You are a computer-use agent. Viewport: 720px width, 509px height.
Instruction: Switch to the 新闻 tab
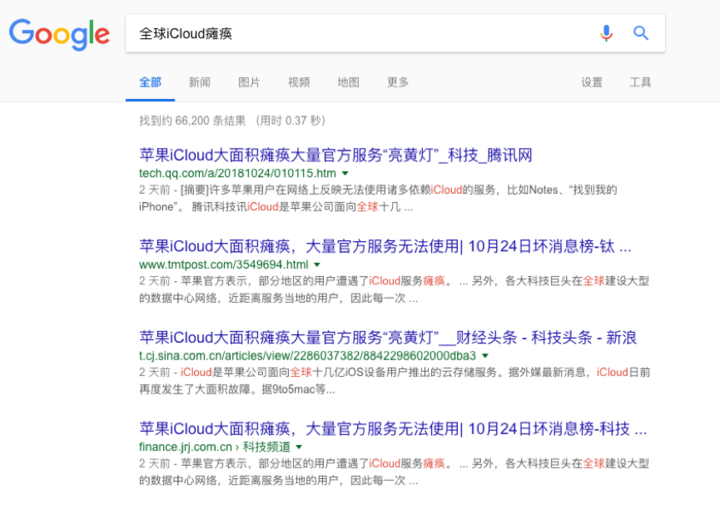[200, 83]
